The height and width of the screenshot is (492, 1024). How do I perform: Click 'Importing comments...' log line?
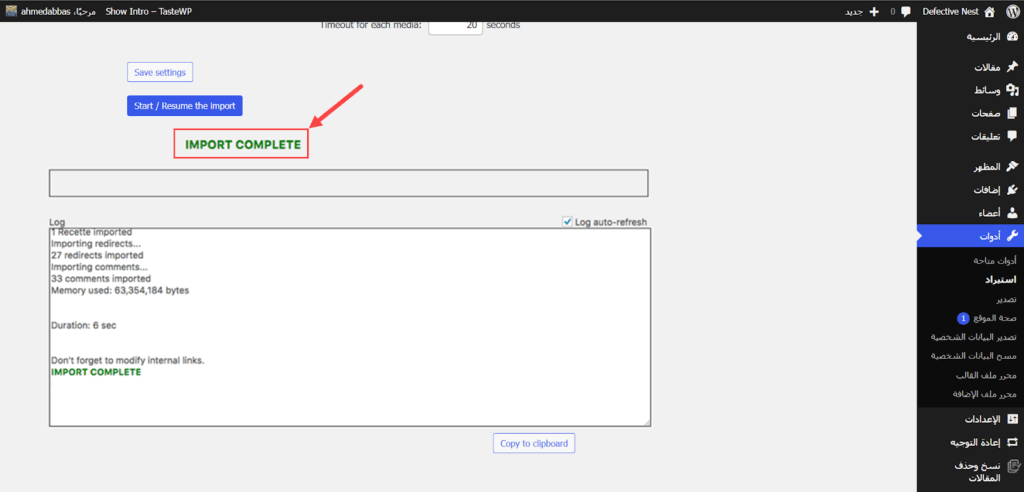pyautogui.click(x=99, y=267)
